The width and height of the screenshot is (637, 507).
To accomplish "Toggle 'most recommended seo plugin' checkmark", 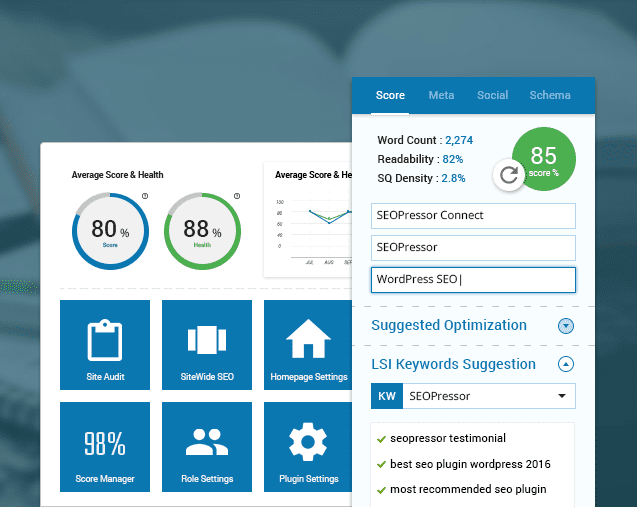I will click(380, 489).
